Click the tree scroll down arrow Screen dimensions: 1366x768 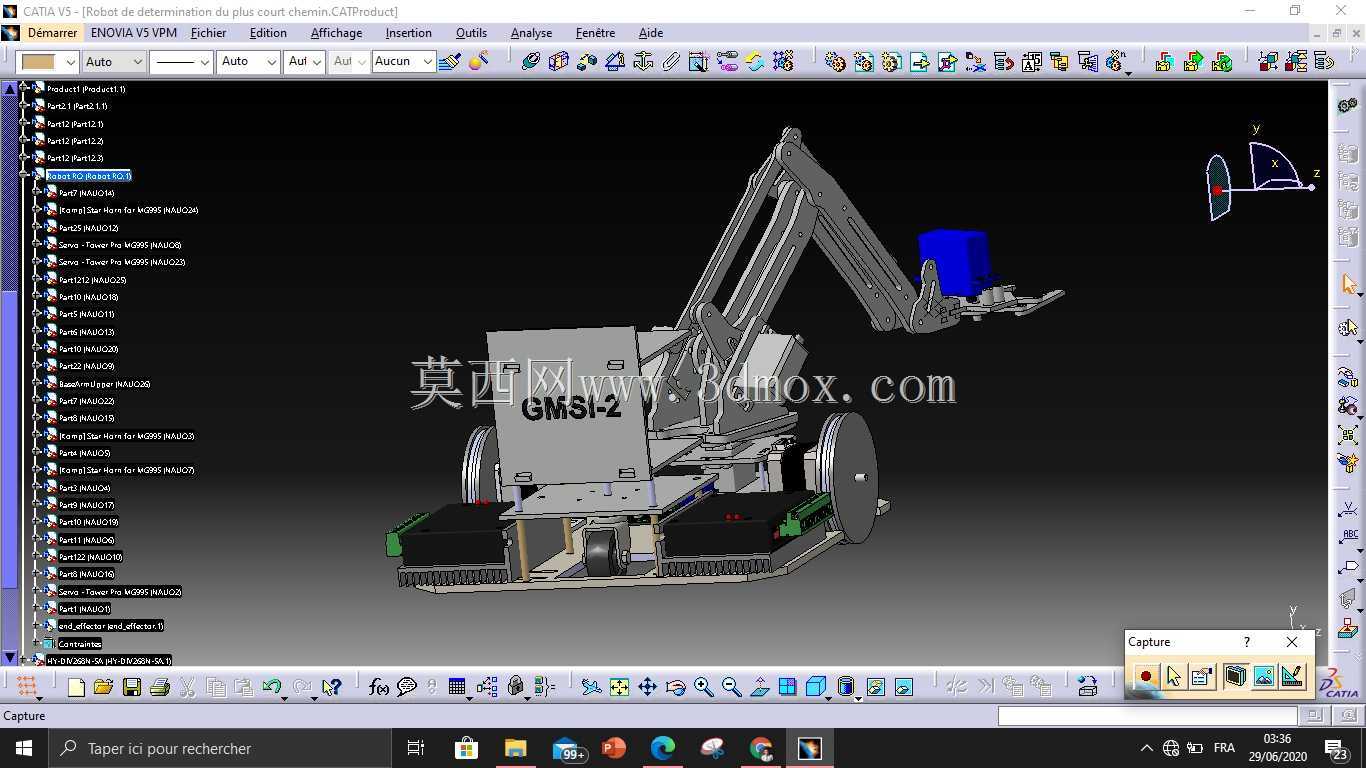[10, 658]
